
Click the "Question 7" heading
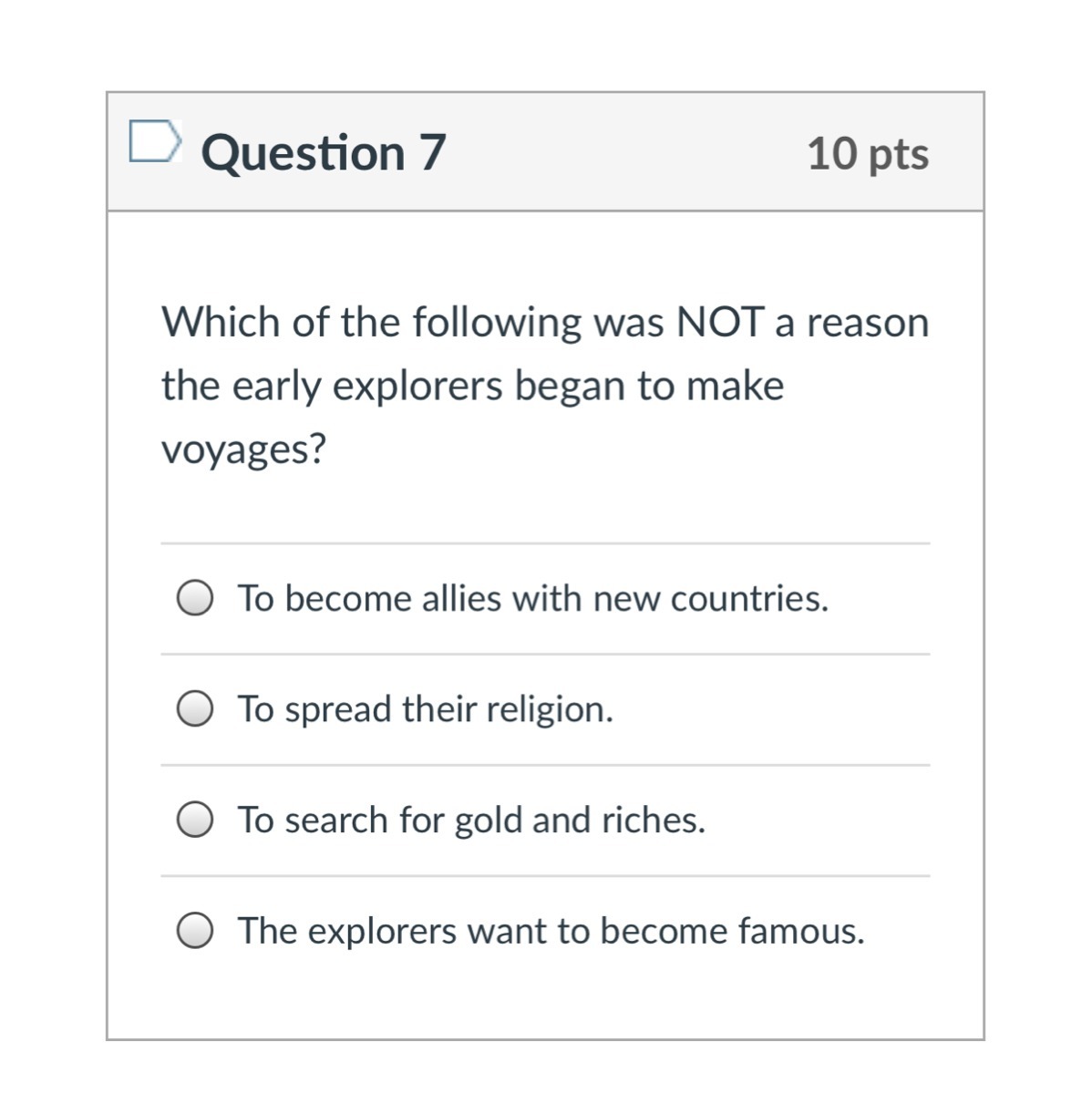(324, 152)
